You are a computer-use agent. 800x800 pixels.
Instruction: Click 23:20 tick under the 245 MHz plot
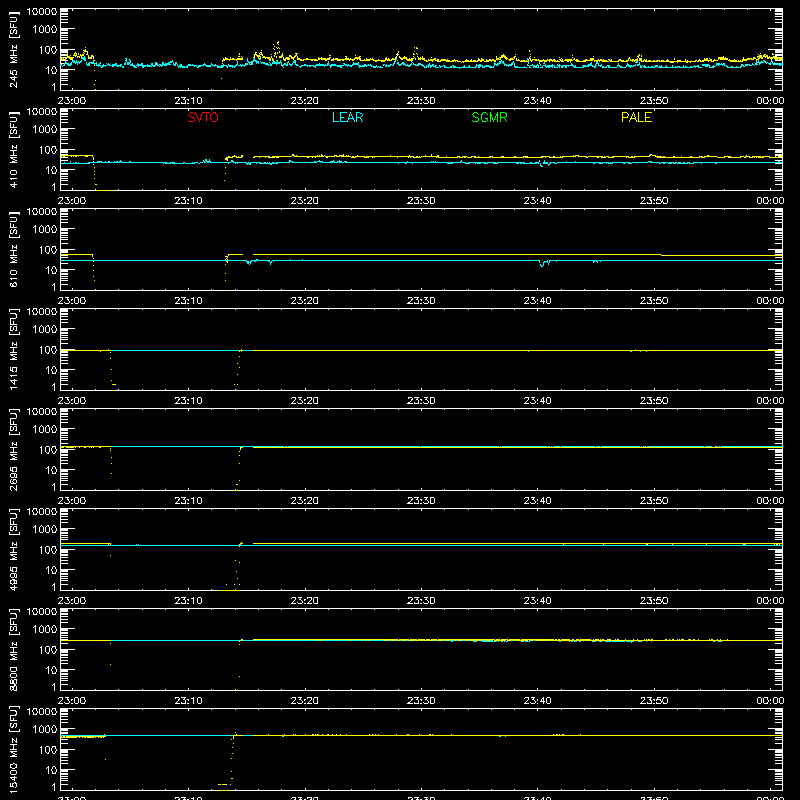(x=305, y=101)
